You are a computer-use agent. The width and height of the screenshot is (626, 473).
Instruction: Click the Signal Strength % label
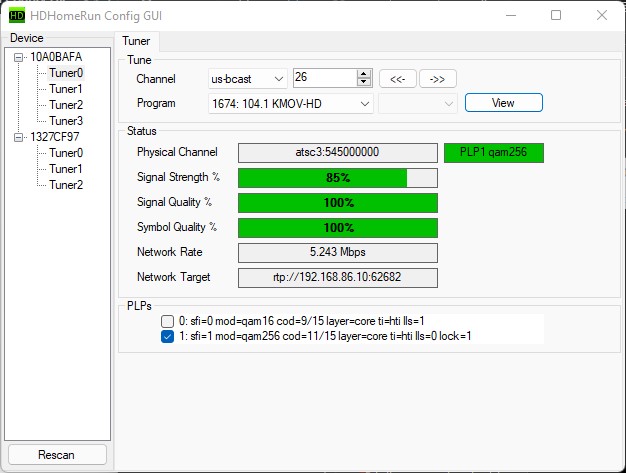(178, 177)
